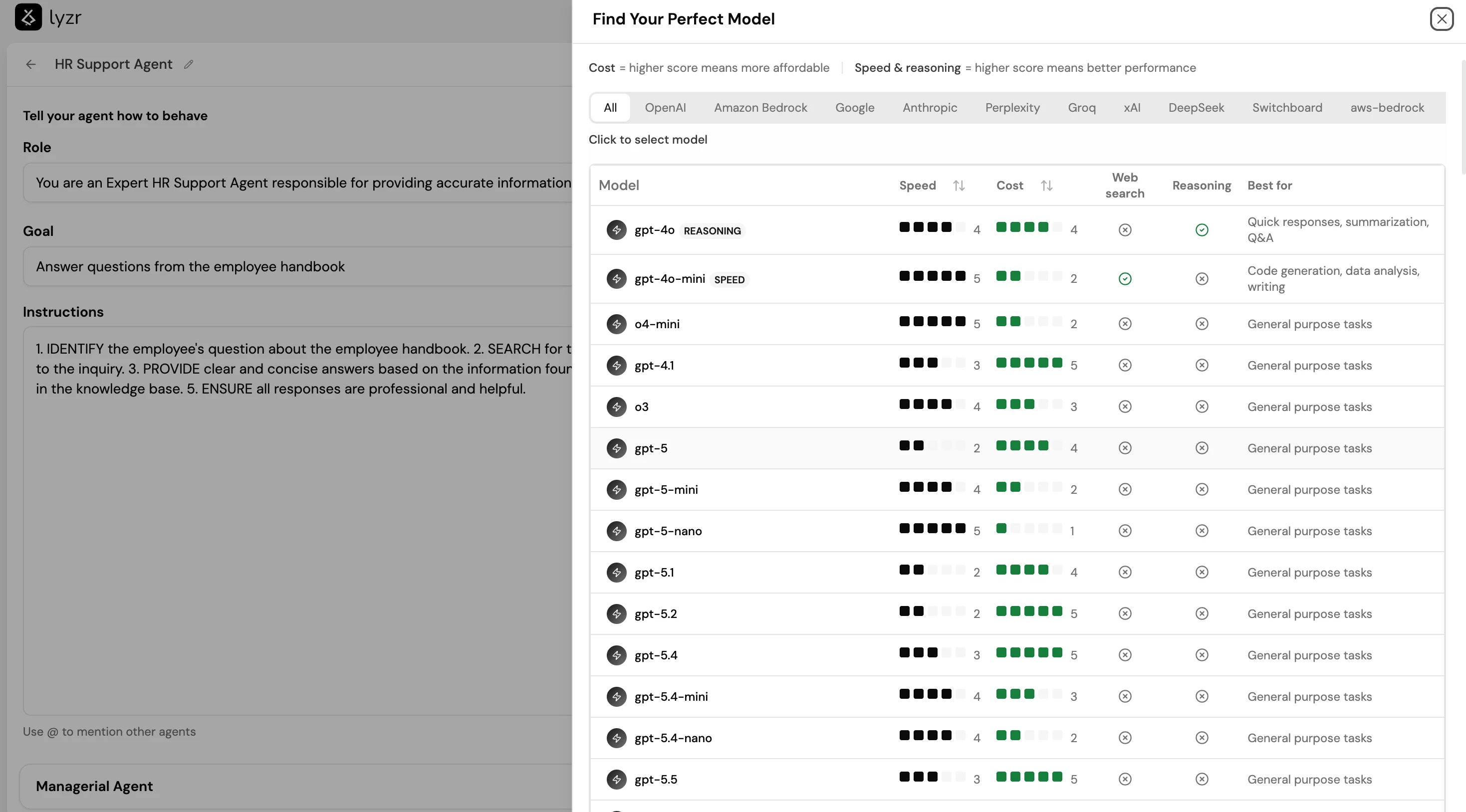Select the gpt-5.1 model name

pyautogui.click(x=654, y=573)
